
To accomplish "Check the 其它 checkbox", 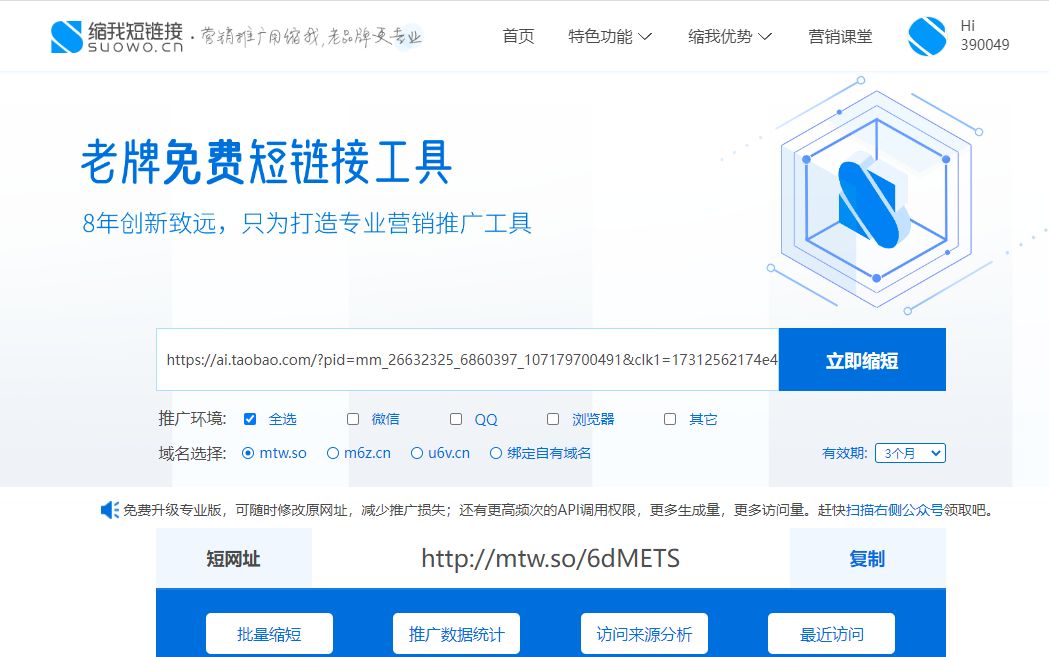I will [x=670, y=418].
